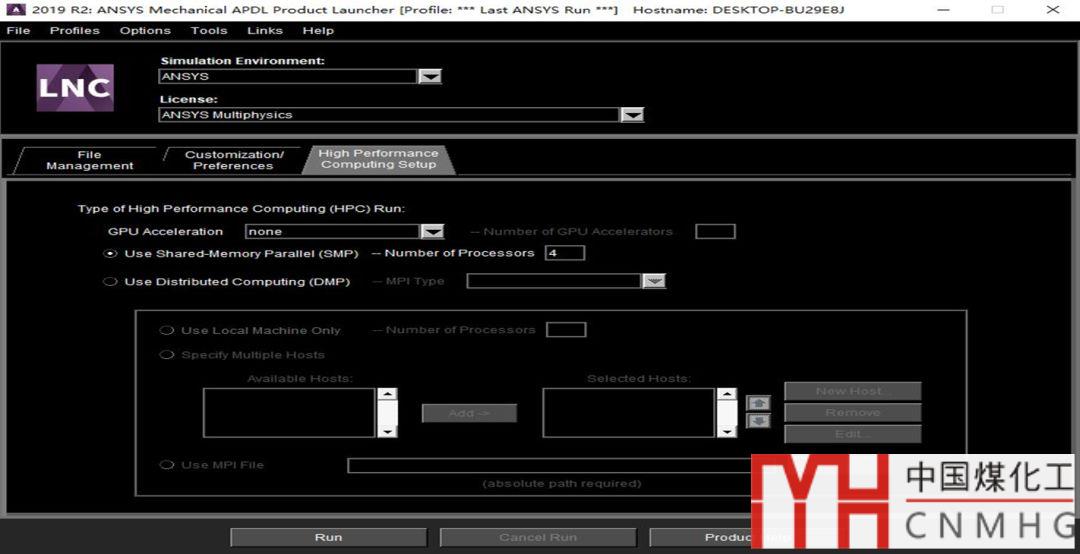The image size is (1080, 554).
Task: Expand the GPU Acceleration dropdown arrow
Action: pos(432,232)
